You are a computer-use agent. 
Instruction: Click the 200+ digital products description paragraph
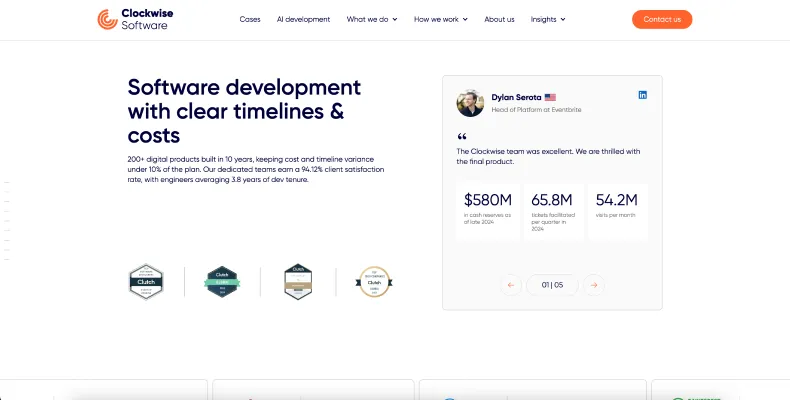[255, 169]
